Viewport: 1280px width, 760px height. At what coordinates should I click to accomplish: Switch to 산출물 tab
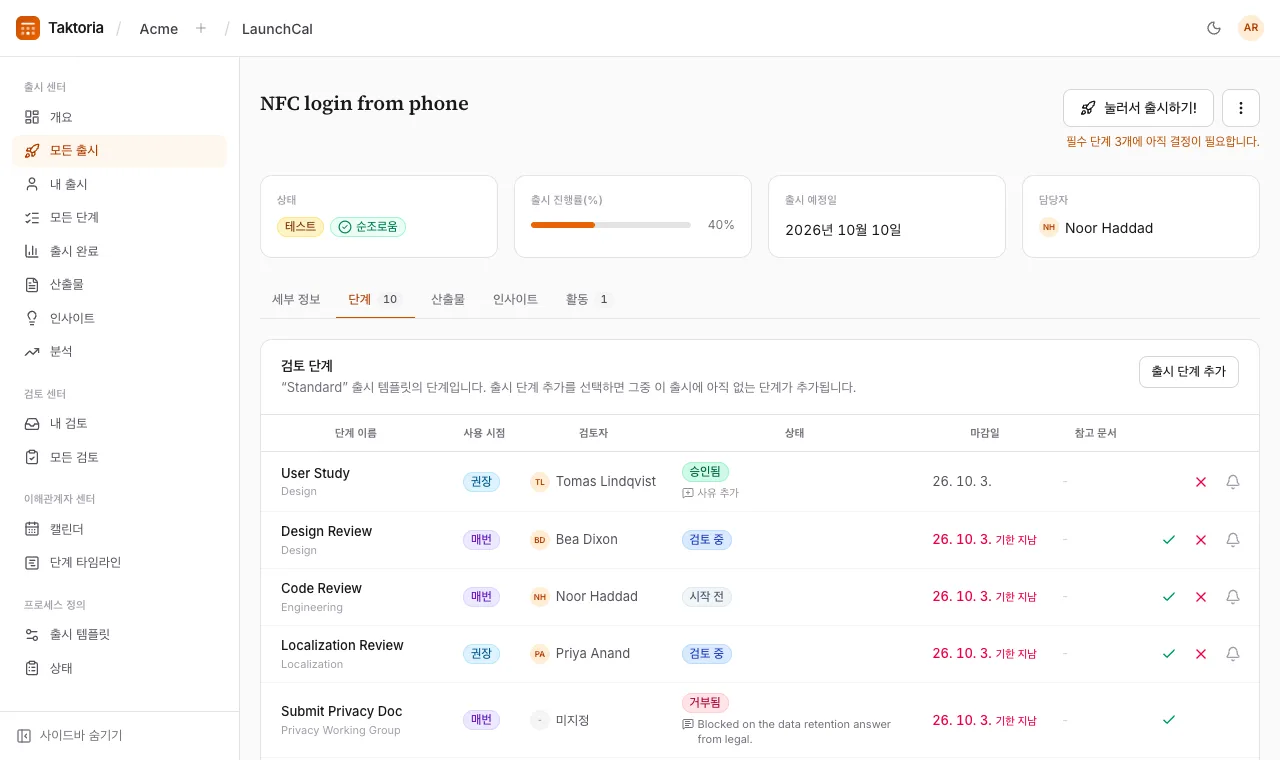(x=448, y=299)
